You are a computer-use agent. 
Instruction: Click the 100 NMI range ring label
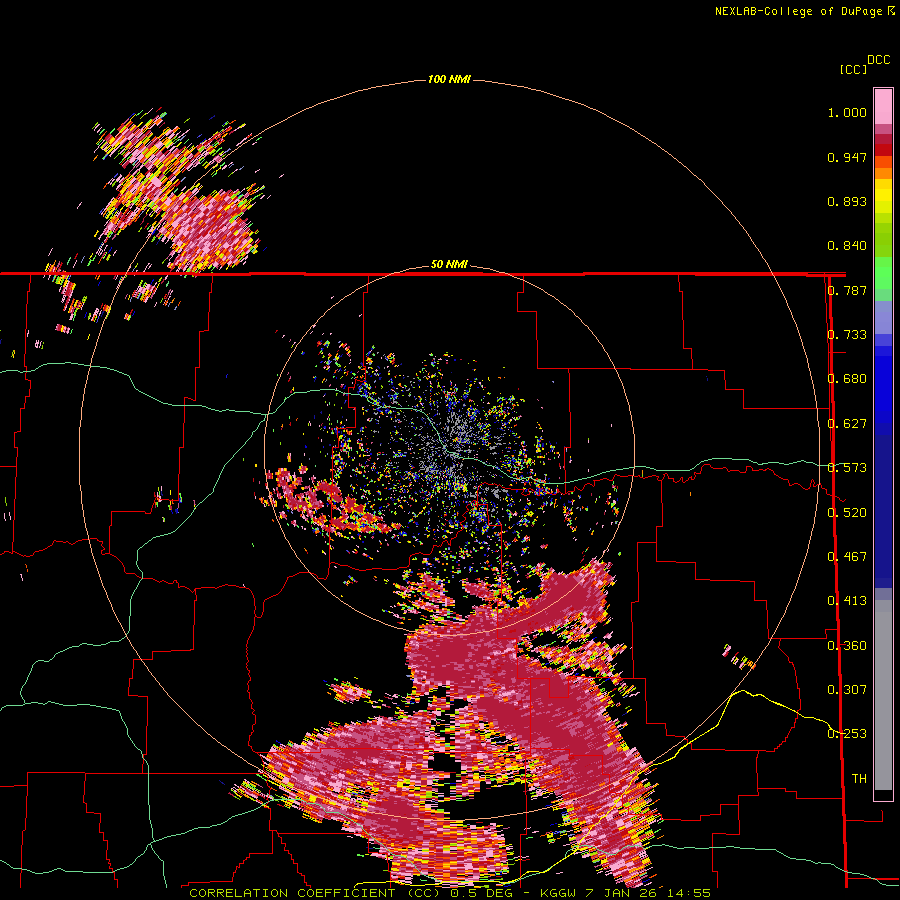coord(449,79)
